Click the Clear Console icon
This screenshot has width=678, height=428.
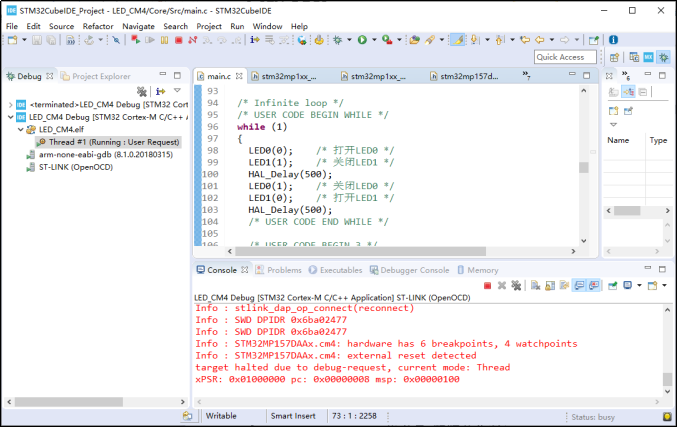[536, 286]
